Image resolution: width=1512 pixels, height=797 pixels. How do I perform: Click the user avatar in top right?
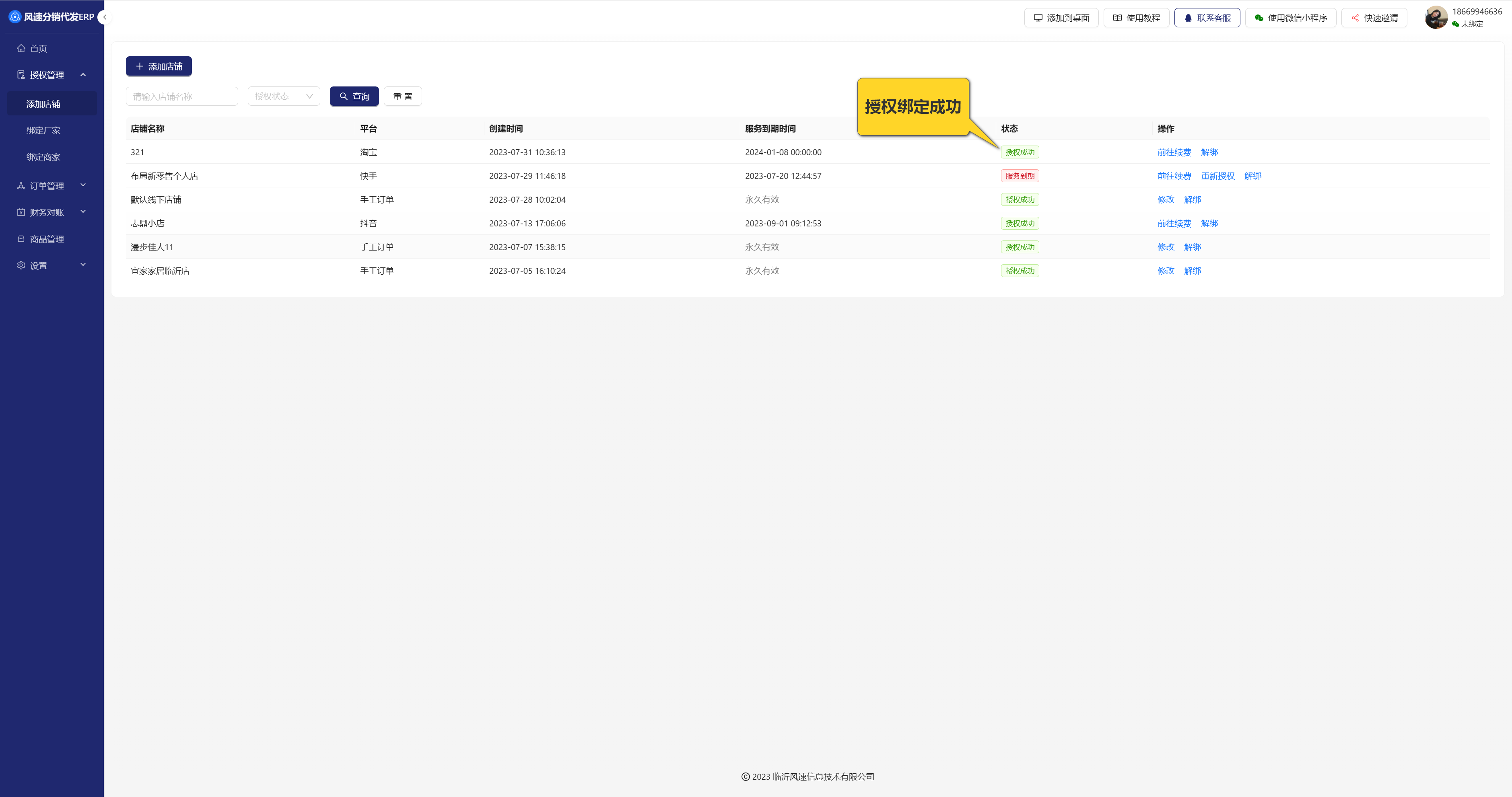[x=1436, y=18]
